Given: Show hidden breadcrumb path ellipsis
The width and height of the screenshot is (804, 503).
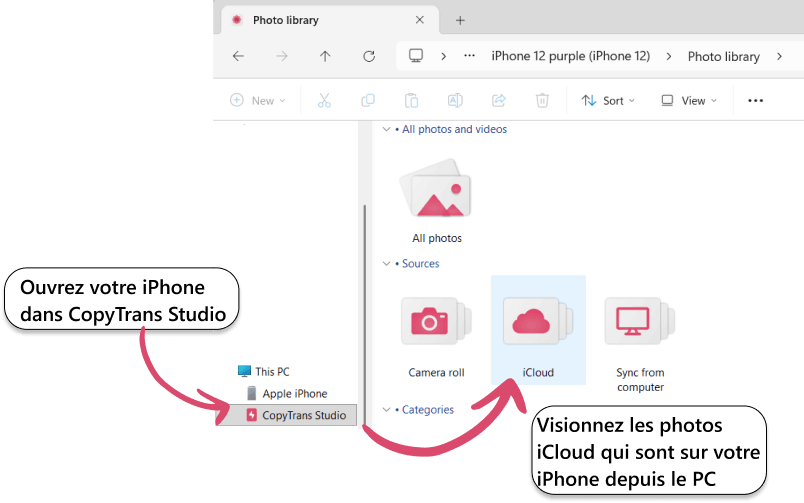Looking at the screenshot, I should 469,56.
